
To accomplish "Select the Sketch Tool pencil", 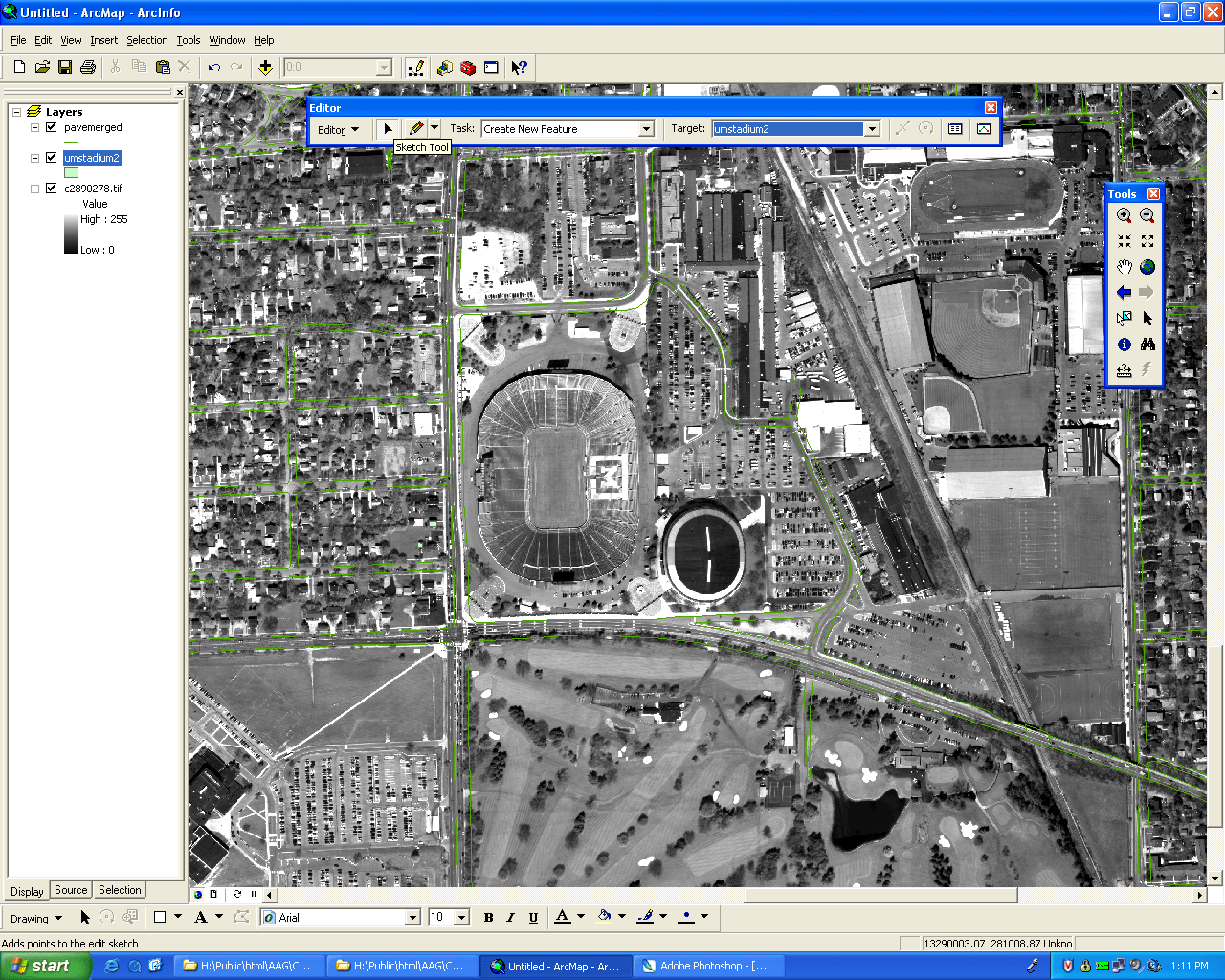I will tap(415, 128).
